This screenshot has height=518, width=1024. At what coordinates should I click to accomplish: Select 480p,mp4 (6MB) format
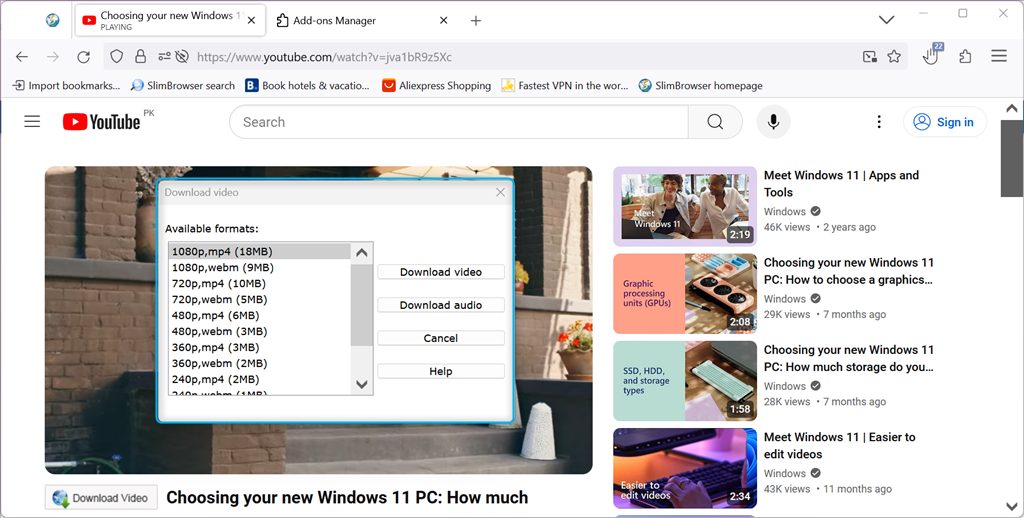point(260,316)
